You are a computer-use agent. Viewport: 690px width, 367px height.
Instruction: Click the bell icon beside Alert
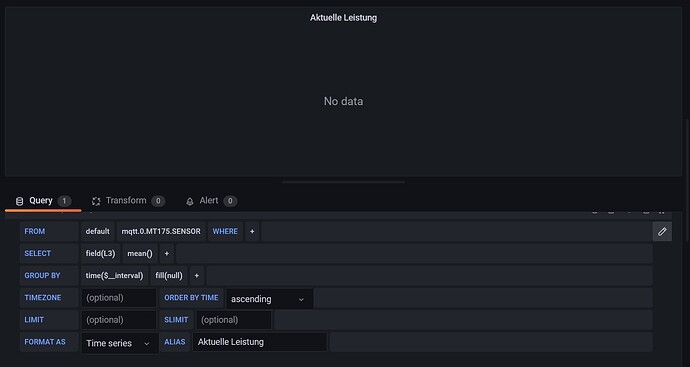pyautogui.click(x=190, y=202)
